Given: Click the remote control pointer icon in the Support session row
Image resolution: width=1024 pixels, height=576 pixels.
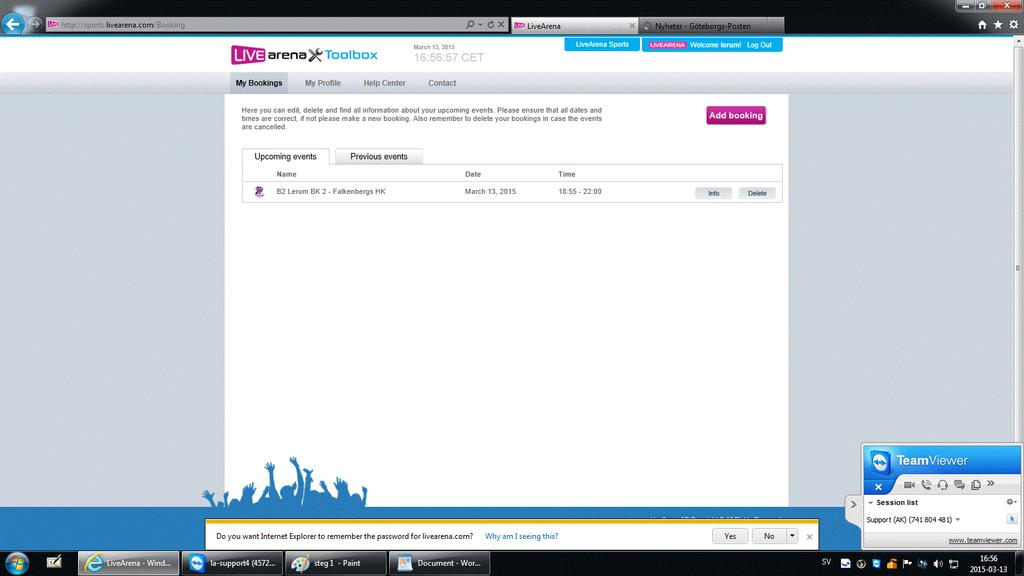Looking at the screenshot, I should click(1012, 520).
